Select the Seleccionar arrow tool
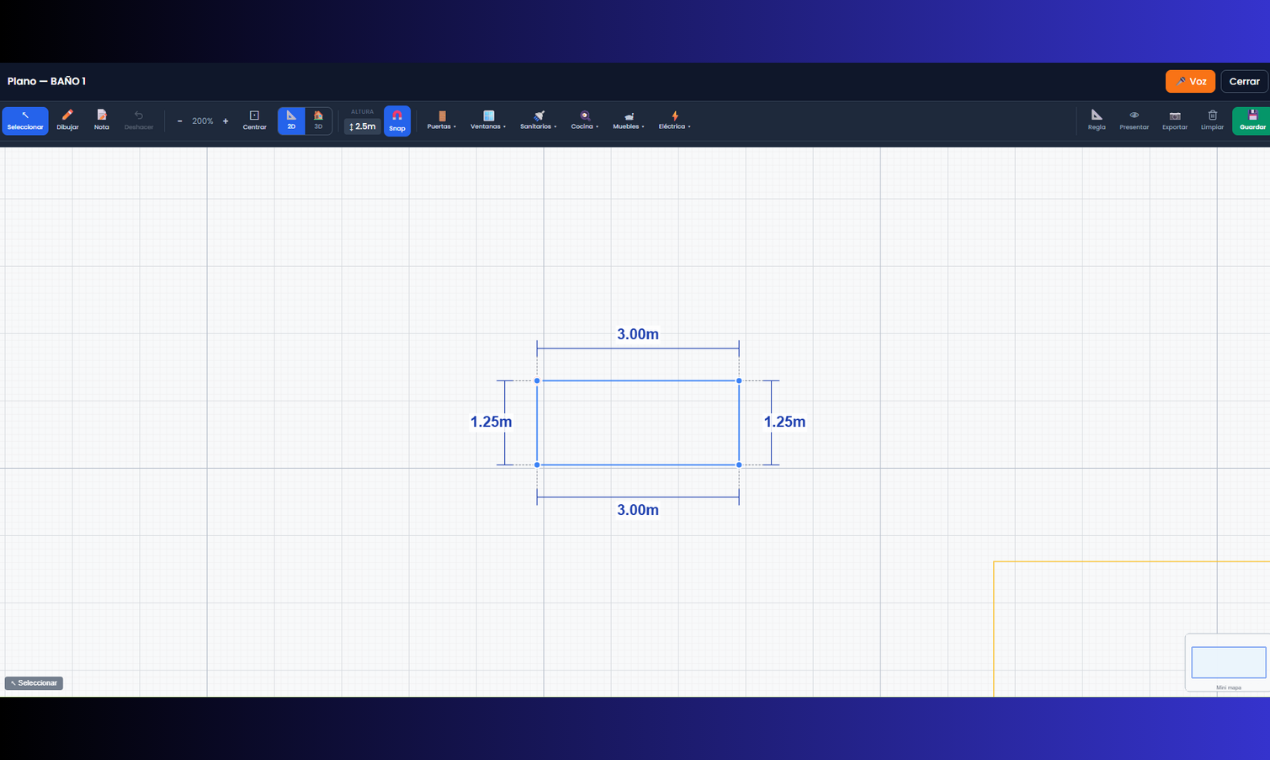The height and width of the screenshot is (760, 1270). [25, 121]
